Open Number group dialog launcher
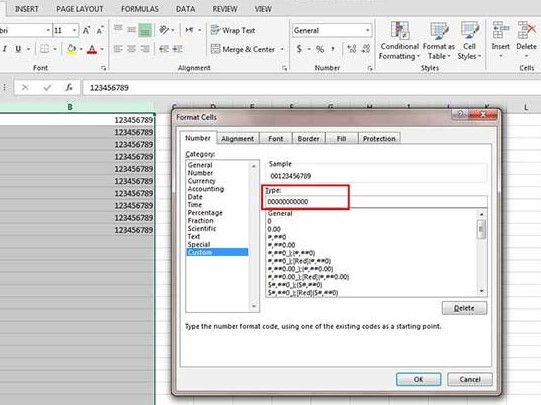 370,68
